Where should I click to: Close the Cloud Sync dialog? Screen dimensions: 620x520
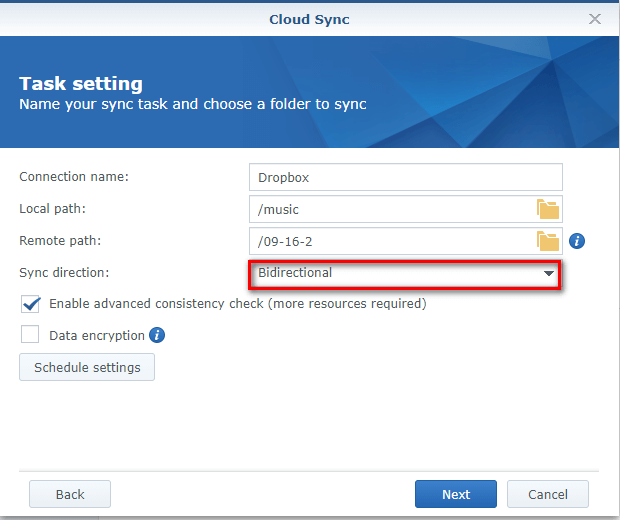pos(595,19)
